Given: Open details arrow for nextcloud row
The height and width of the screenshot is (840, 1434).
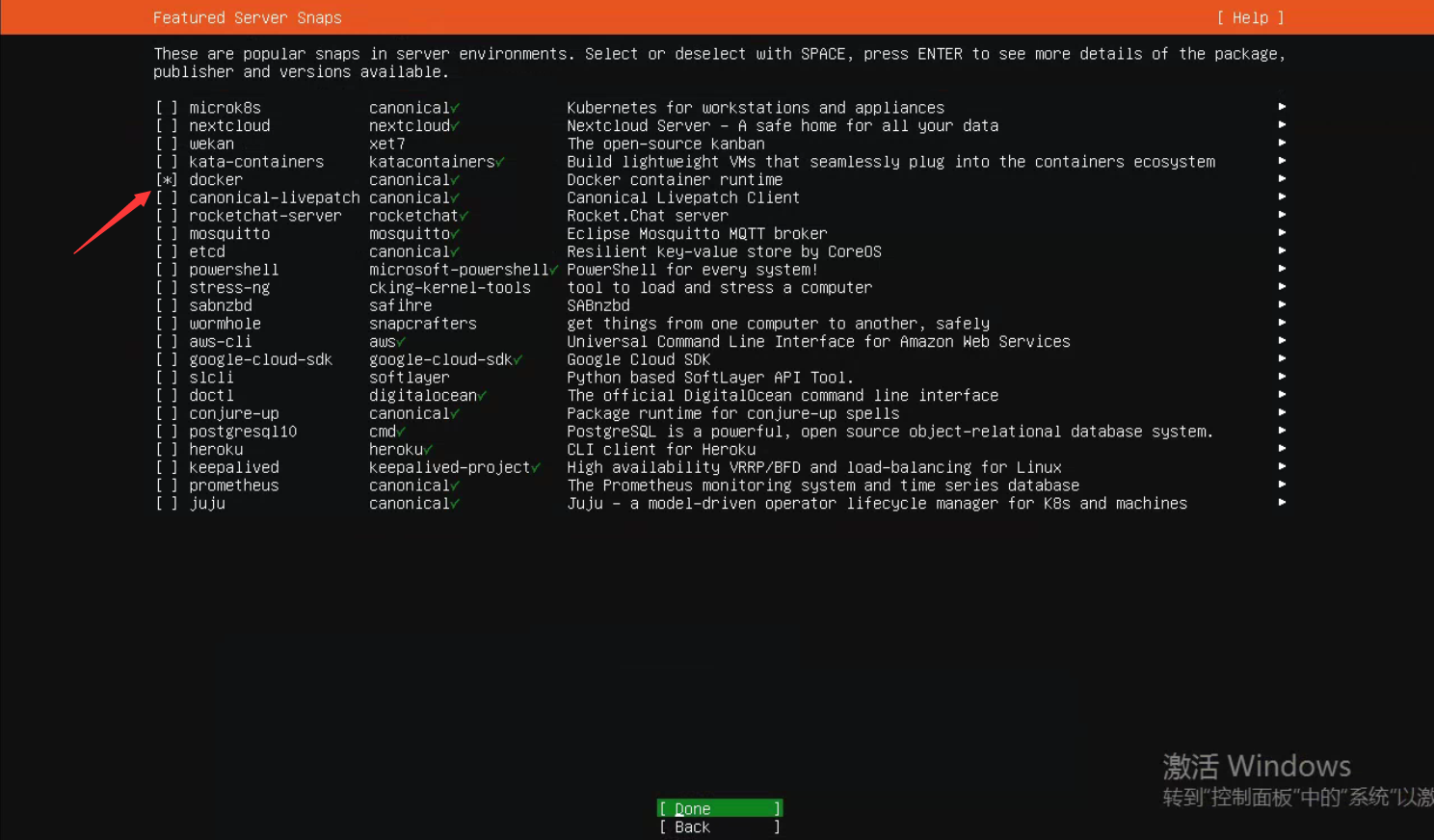Looking at the screenshot, I should pos(1282,125).
